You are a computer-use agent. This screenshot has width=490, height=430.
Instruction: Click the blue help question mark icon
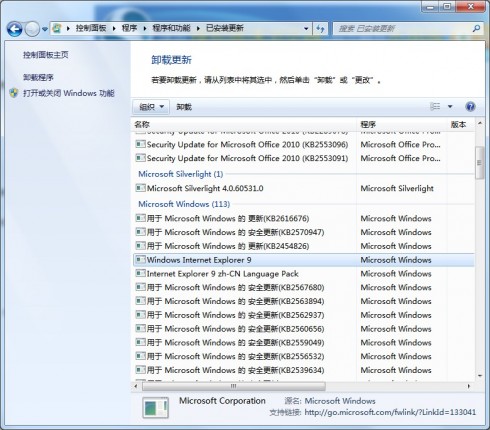(470, 107)
